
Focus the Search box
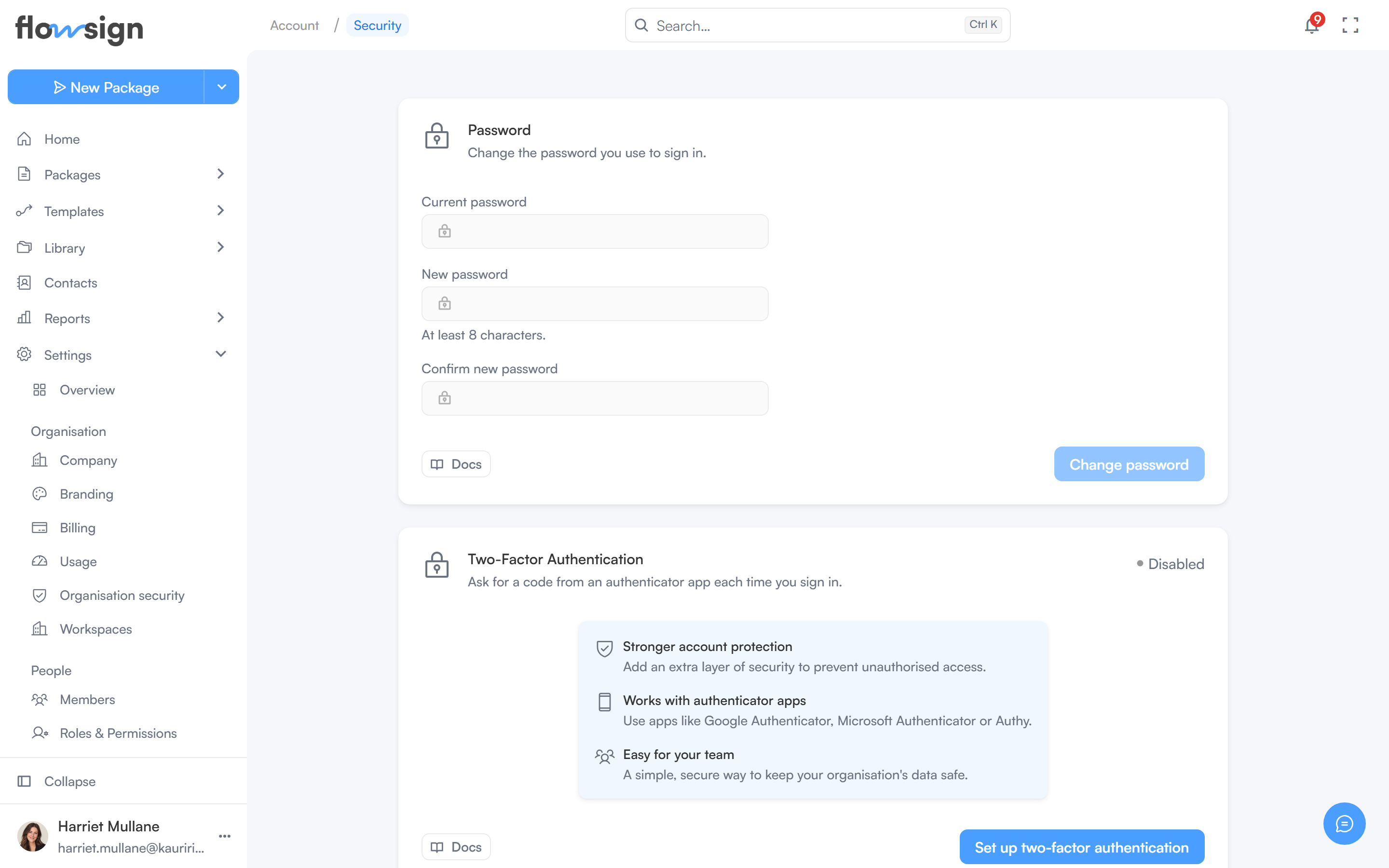coord(817,25)
